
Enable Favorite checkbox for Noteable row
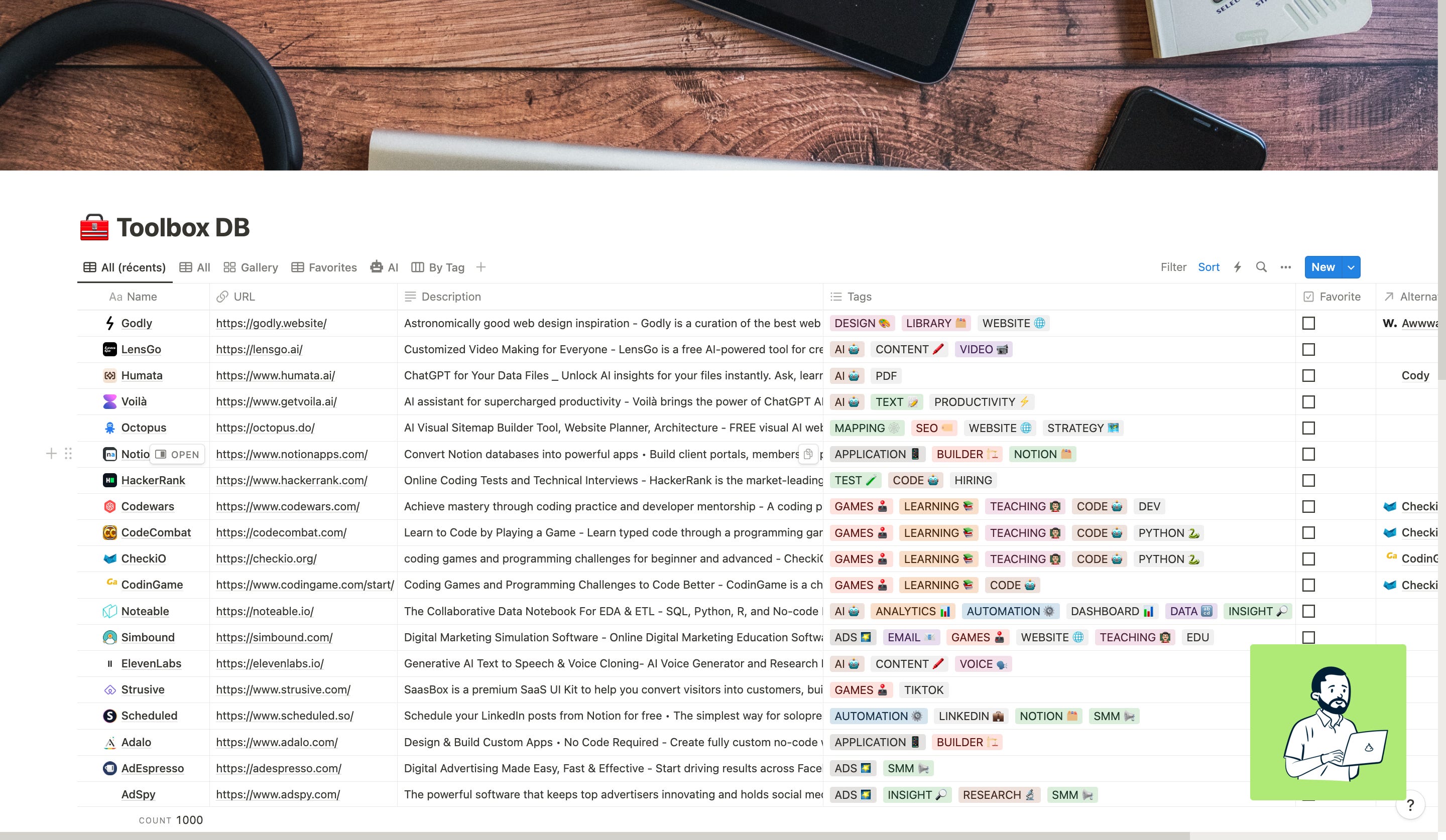click(1308, 611)
